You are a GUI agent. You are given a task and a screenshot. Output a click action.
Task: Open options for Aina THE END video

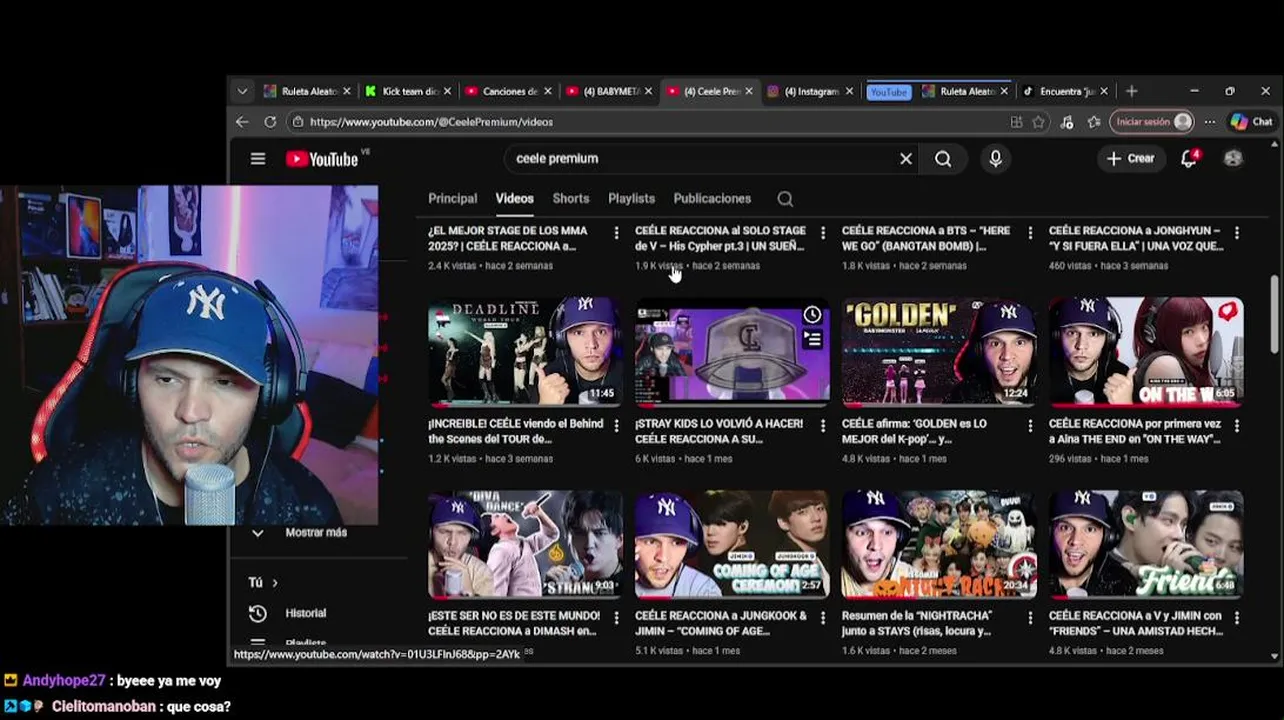coord(1237,426)
